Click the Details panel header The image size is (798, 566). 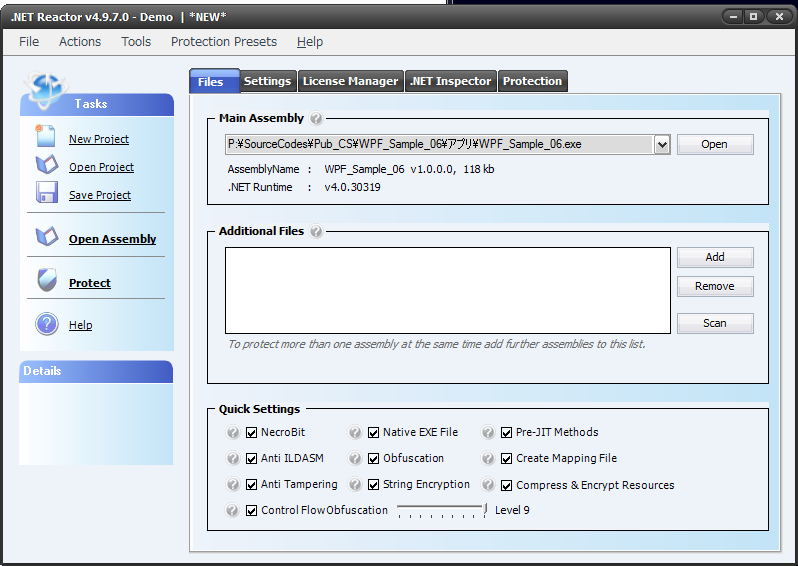point(96,372)
